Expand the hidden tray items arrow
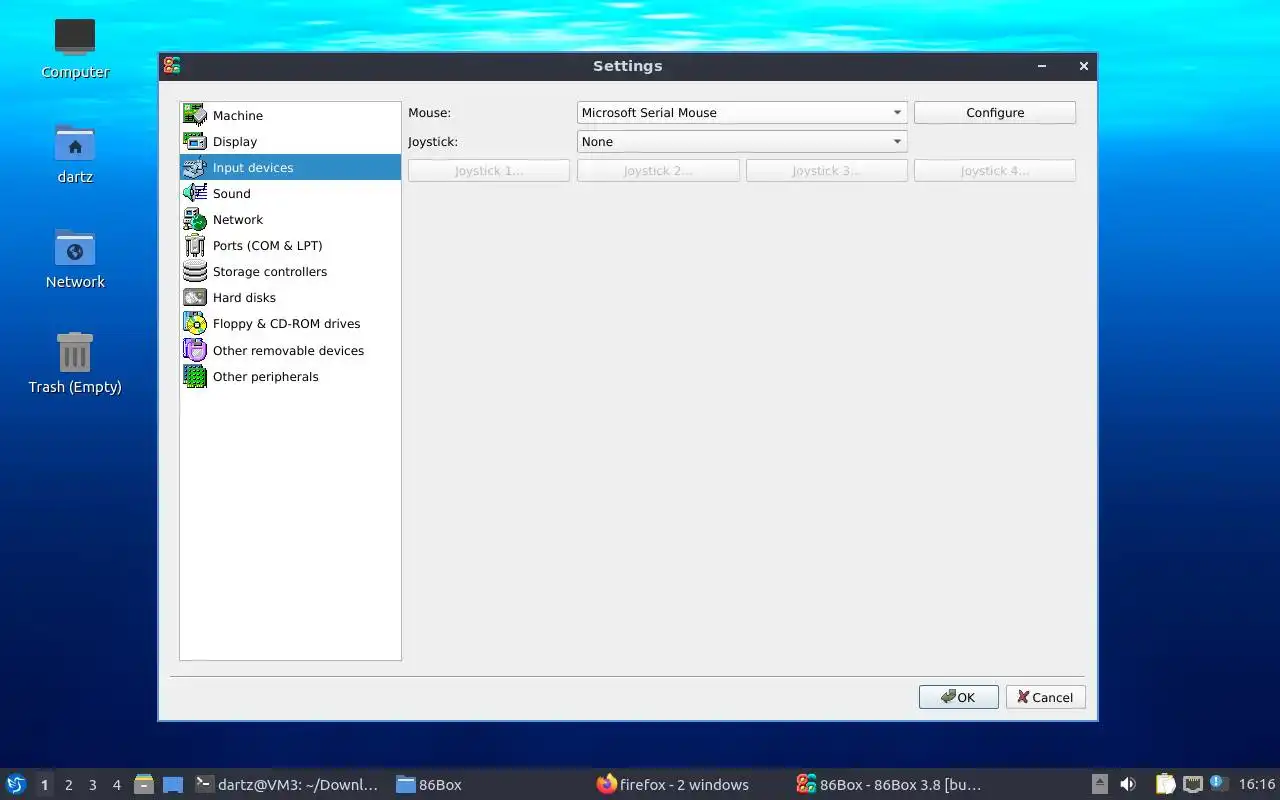Viewport: 1280px width, 800px height. pos(1099,784)
